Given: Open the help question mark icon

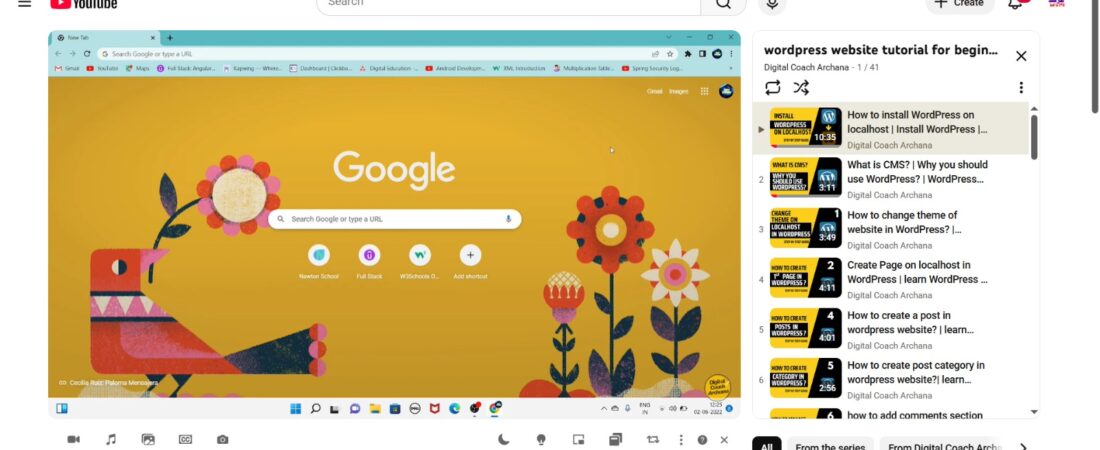Looking at the screenshot, I should point(702,440).
